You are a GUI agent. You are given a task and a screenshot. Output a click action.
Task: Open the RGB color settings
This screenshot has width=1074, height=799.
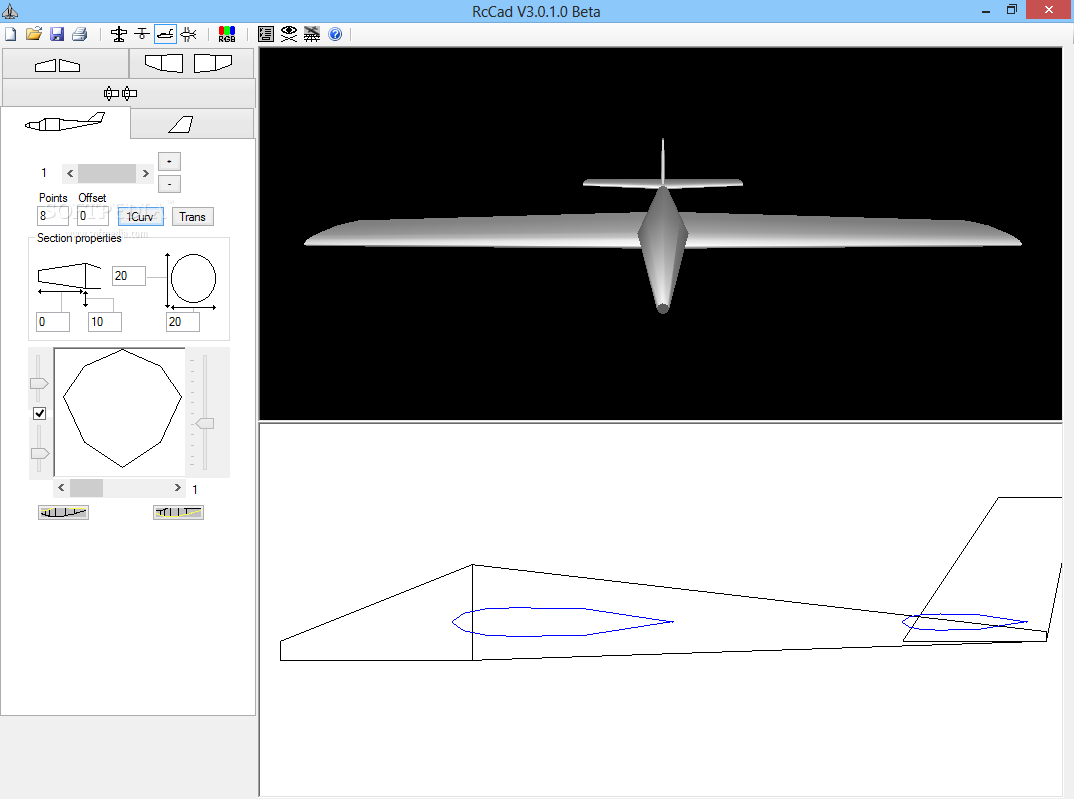coord(227,34)
